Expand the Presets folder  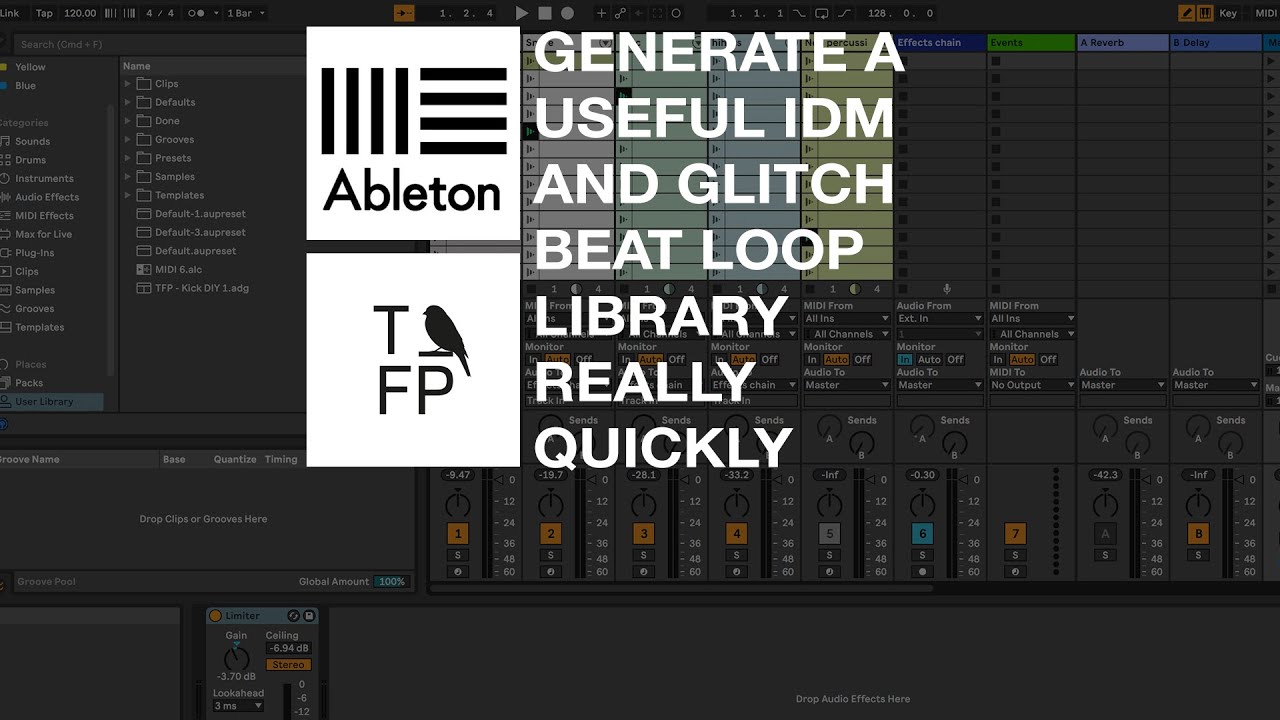(x=128, y=158)
